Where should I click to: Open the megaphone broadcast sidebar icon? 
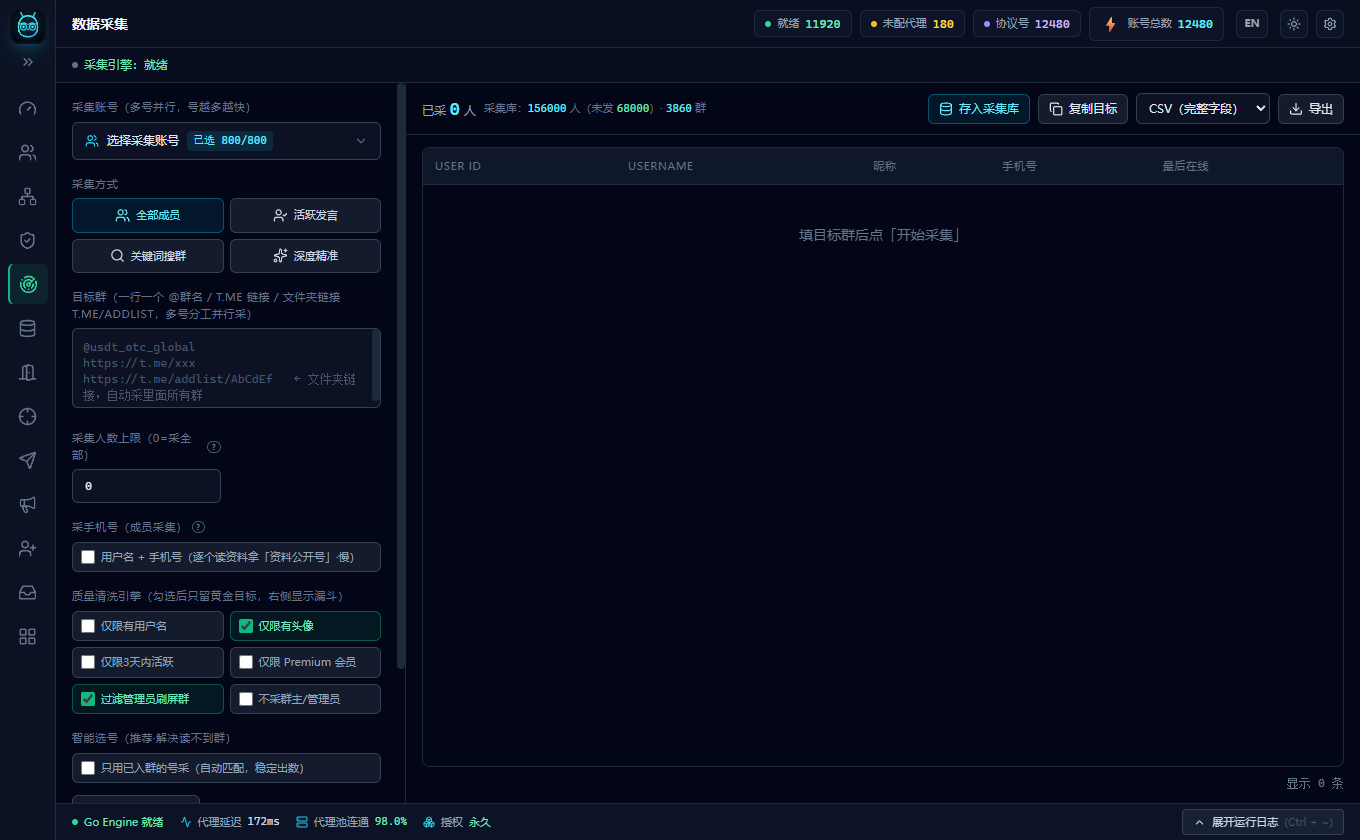click(28, 505)
